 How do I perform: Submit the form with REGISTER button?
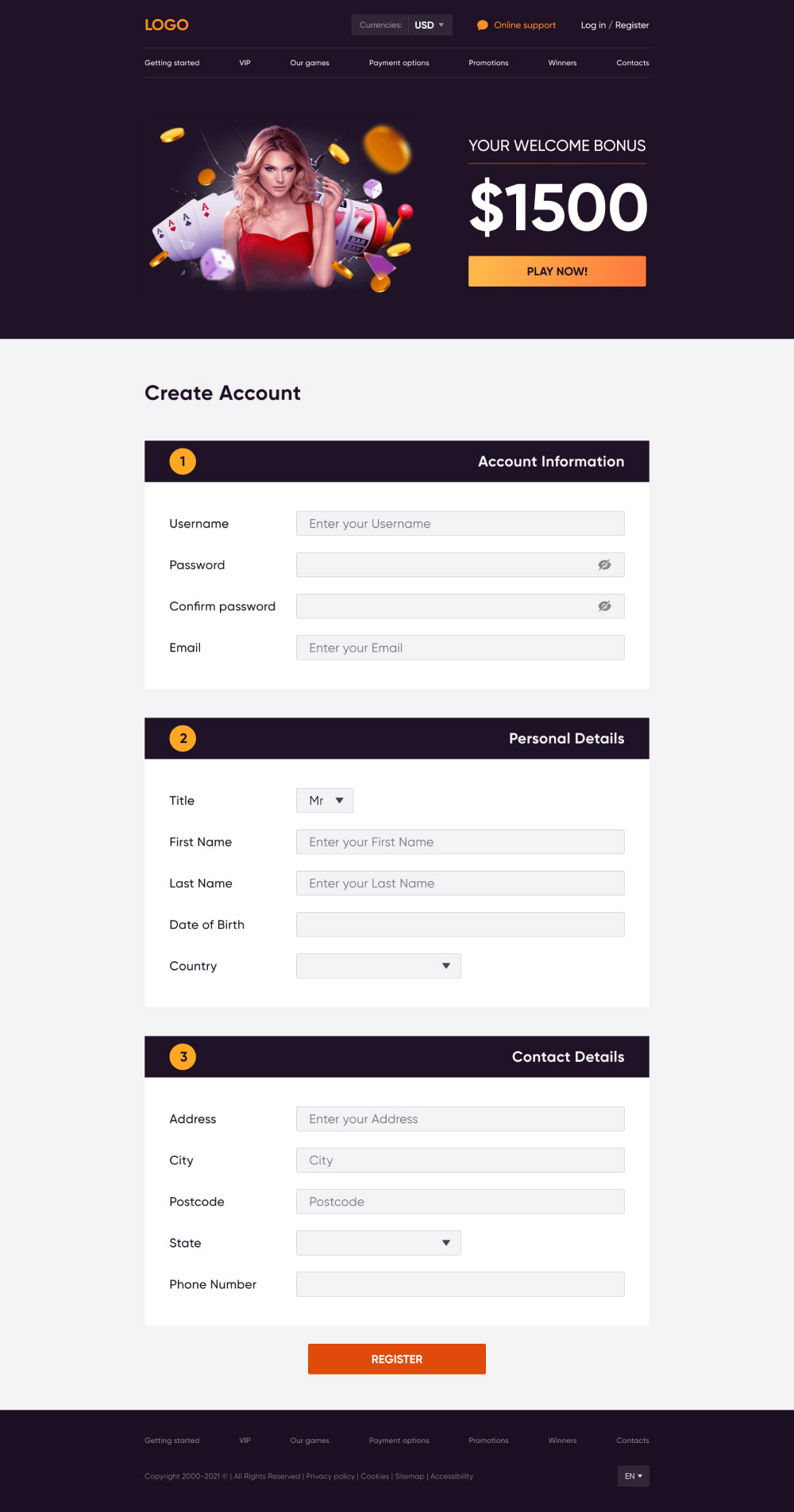coord(397,1359)
